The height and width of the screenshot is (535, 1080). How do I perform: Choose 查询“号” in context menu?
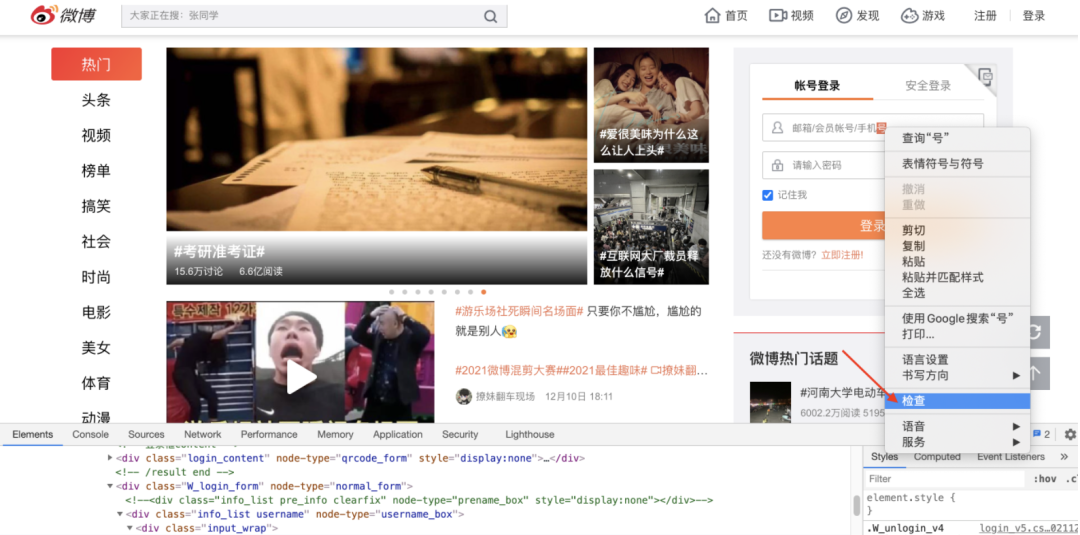coord(957,138)
